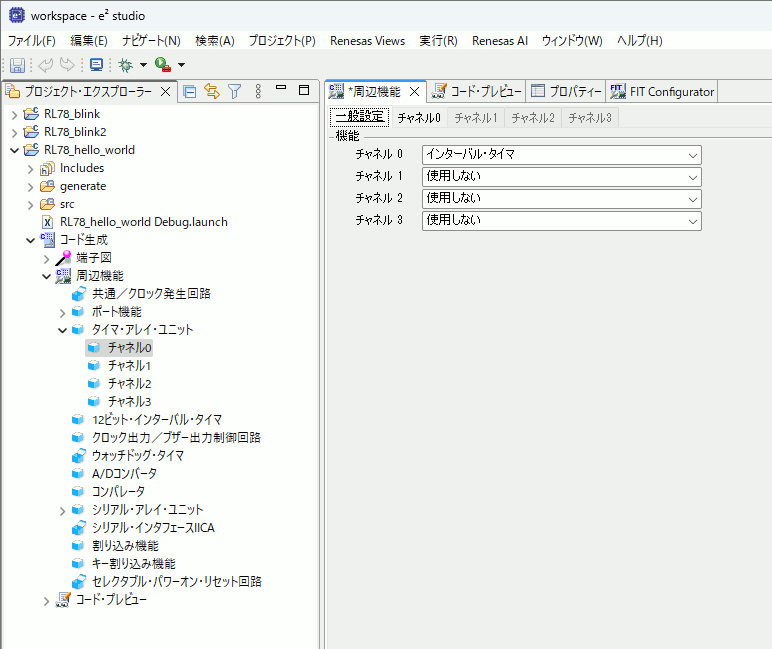Image resolution: width=772 pixels, height=649 pixels.
Task: Click the Debug bug icon in toolbar
Action: point(125,65)
